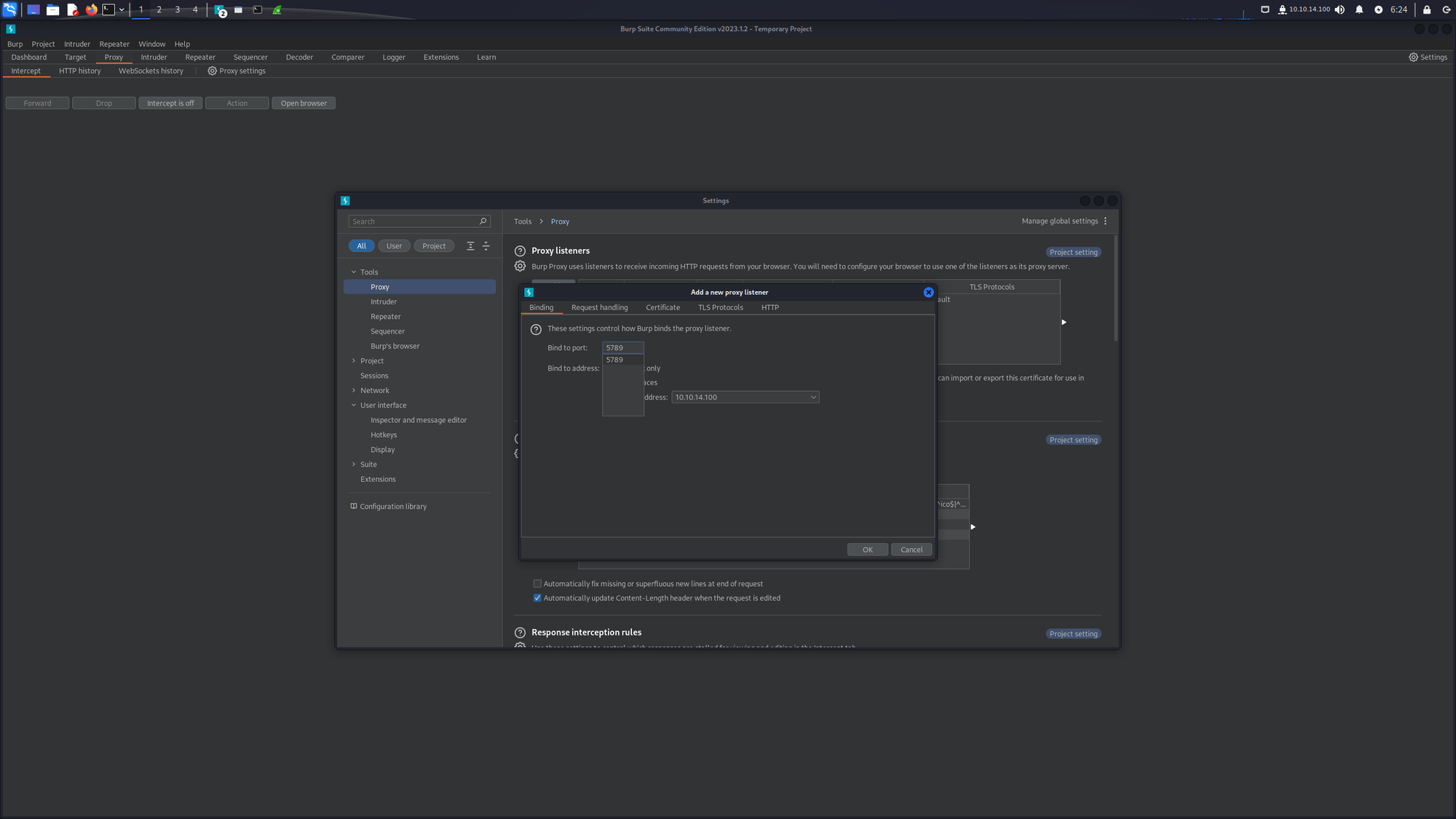Viewport: 1456px width, 819px height.
Task: Click the Burp Suite taskbar icon with badge 2
Action: [x=219, y=9]
